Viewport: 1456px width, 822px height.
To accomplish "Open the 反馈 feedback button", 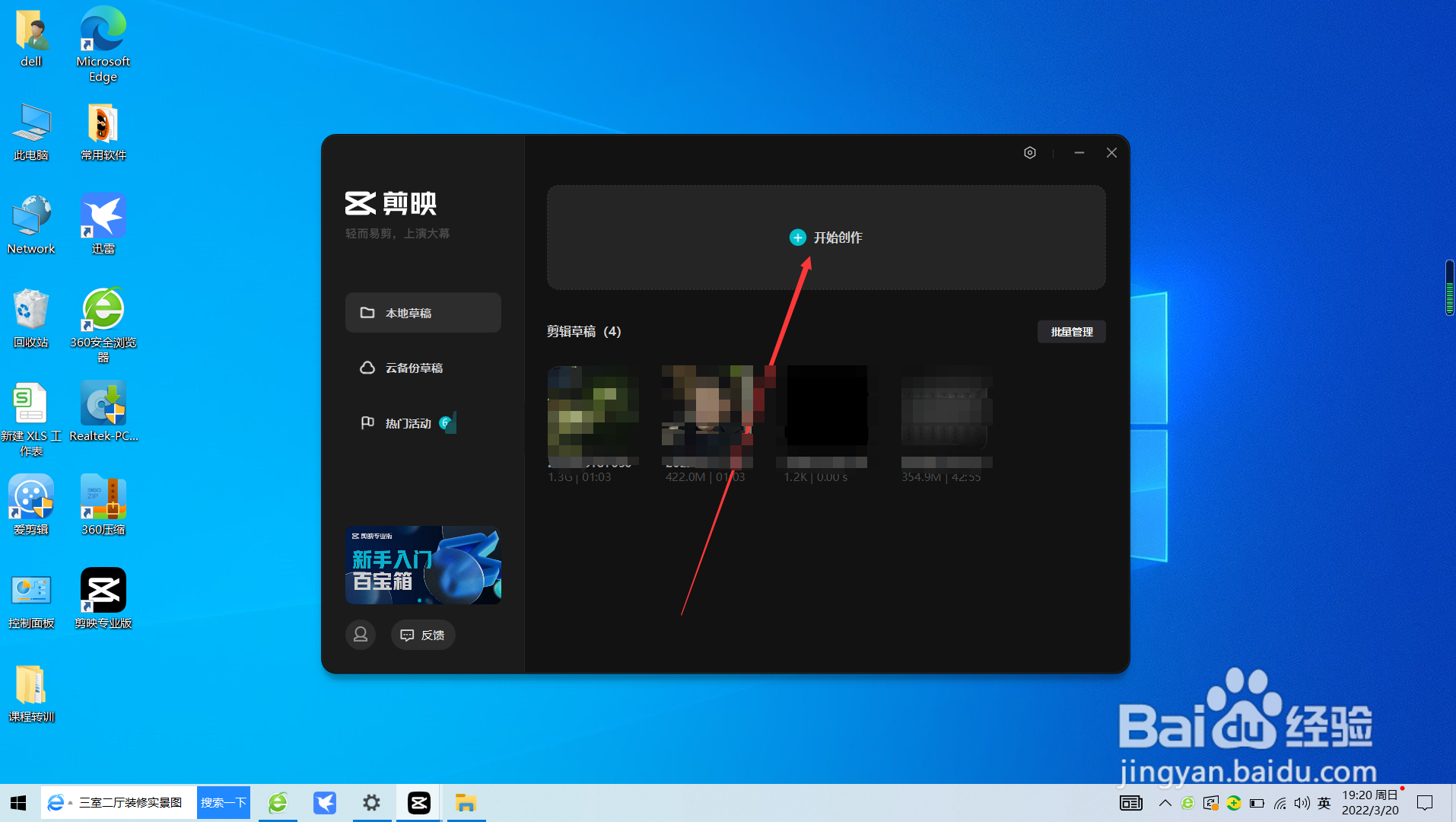I will [x=423, y=635].
